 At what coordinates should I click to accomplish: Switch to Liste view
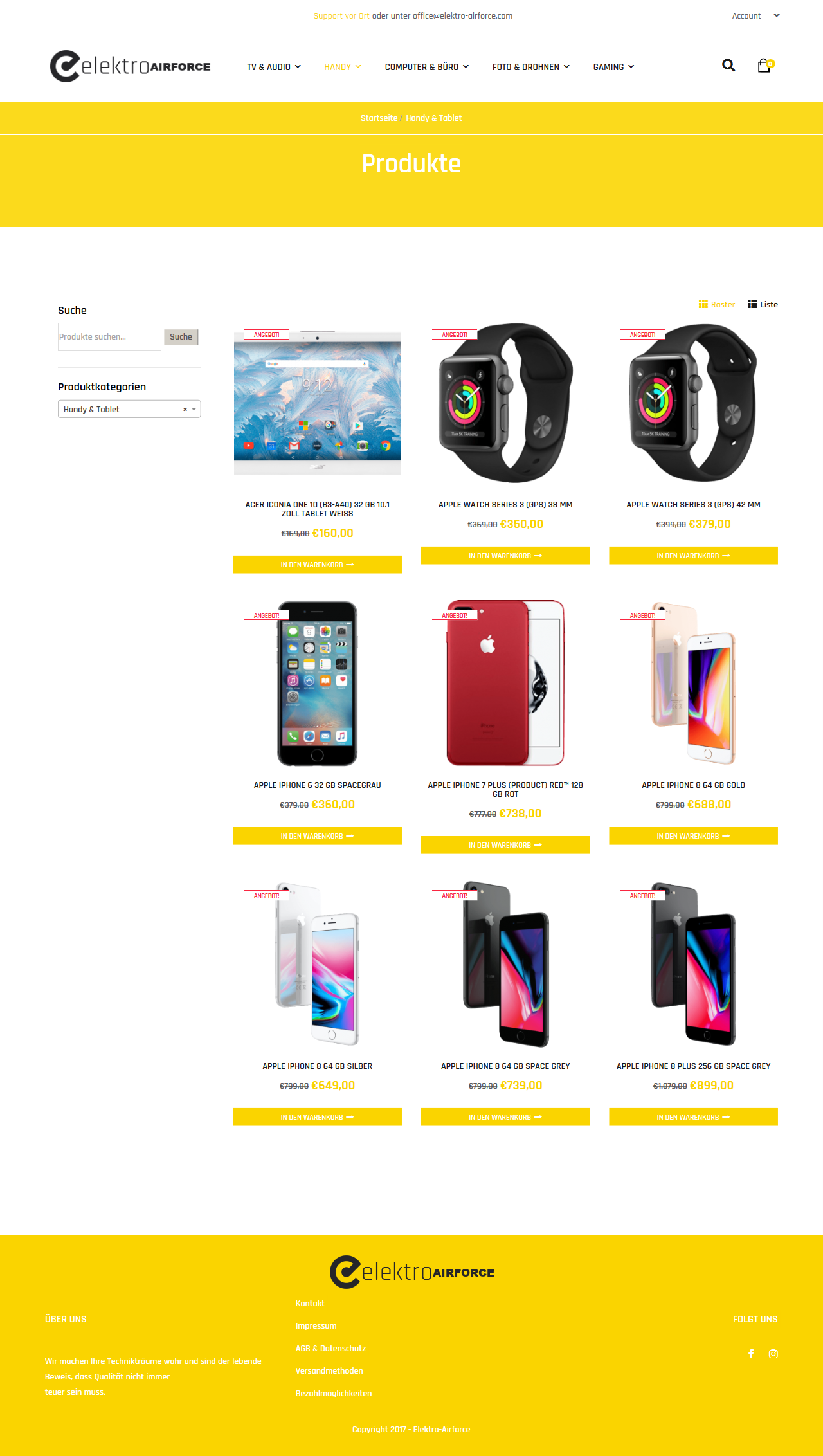click(763, 305)
